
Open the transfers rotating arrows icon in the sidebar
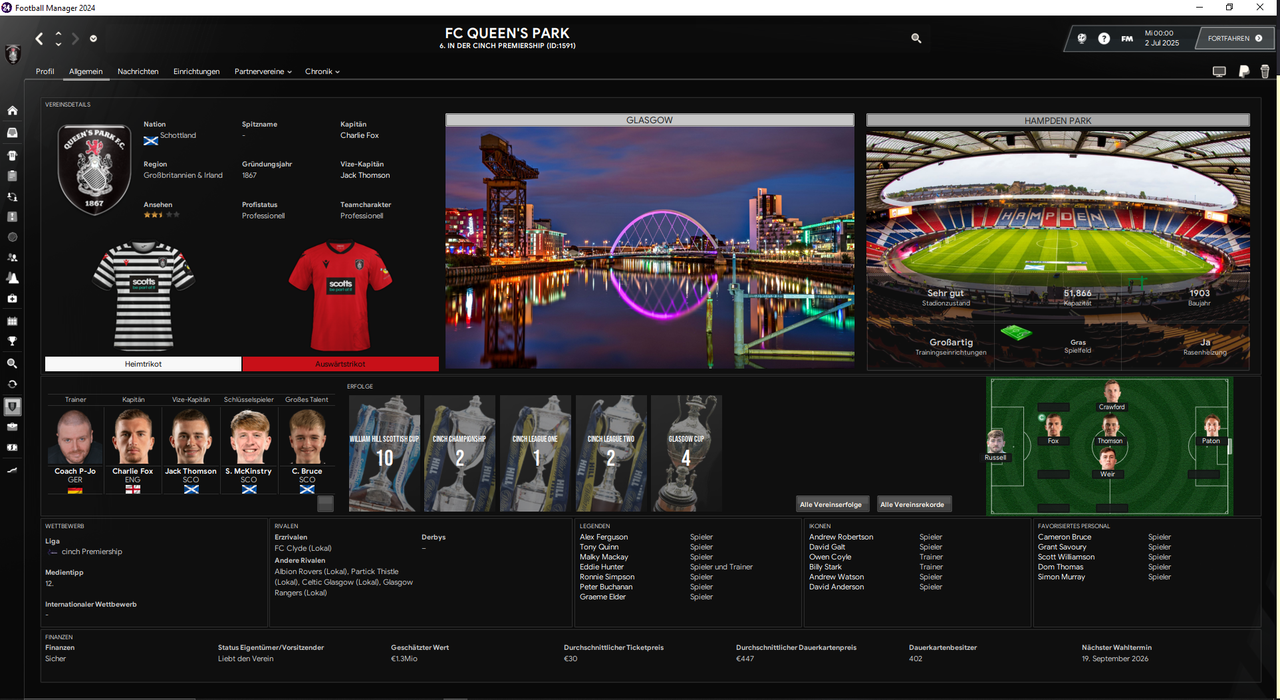(12, 384)
